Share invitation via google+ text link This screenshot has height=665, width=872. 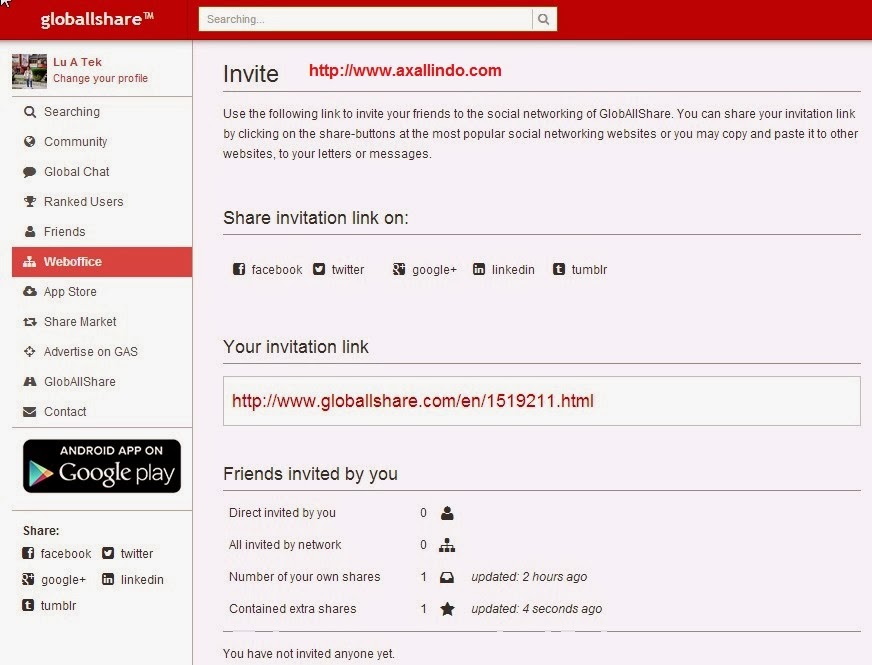(434, 270)
